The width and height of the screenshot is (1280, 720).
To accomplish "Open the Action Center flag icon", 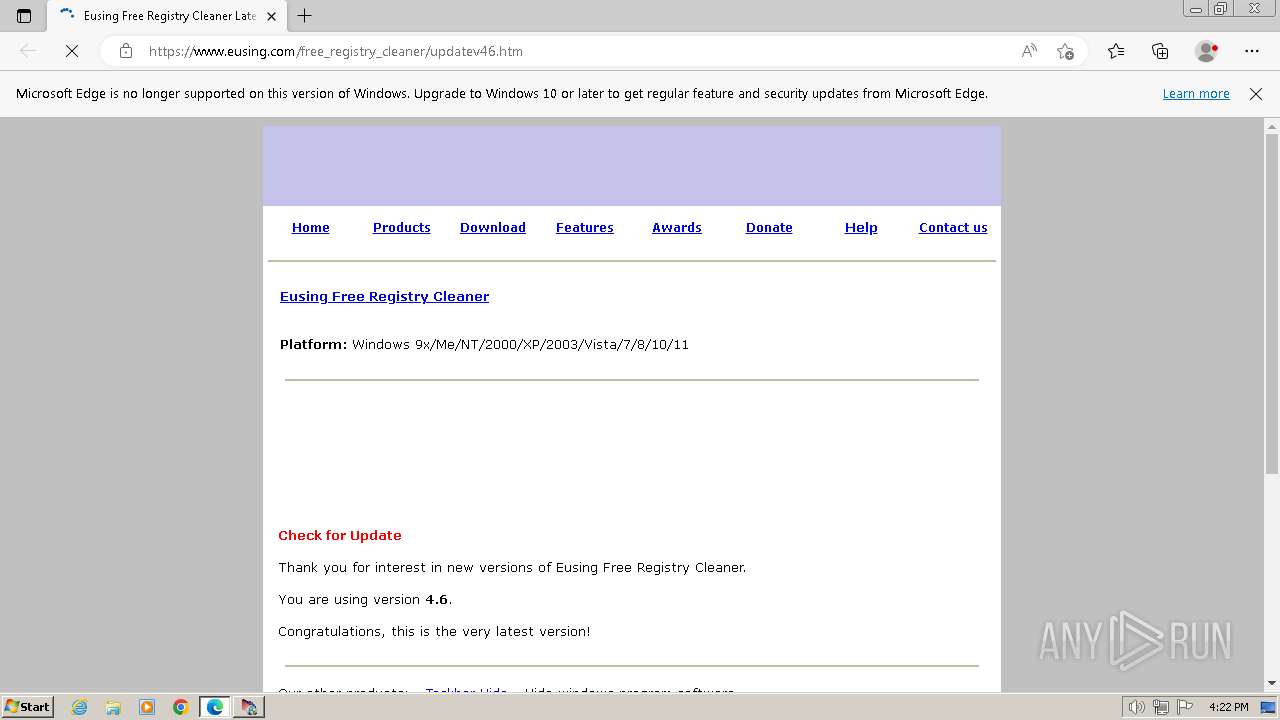I will pos(1185,707).
